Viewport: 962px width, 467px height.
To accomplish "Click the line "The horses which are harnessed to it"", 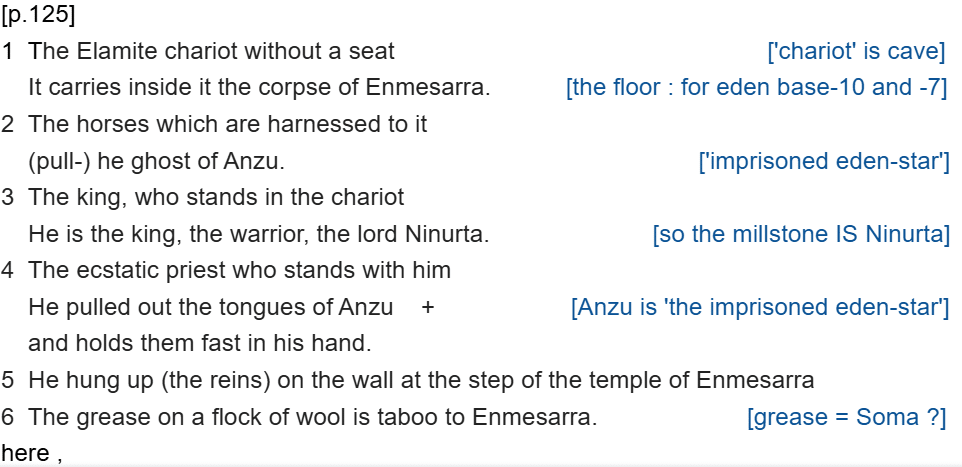I will [228, 124].
